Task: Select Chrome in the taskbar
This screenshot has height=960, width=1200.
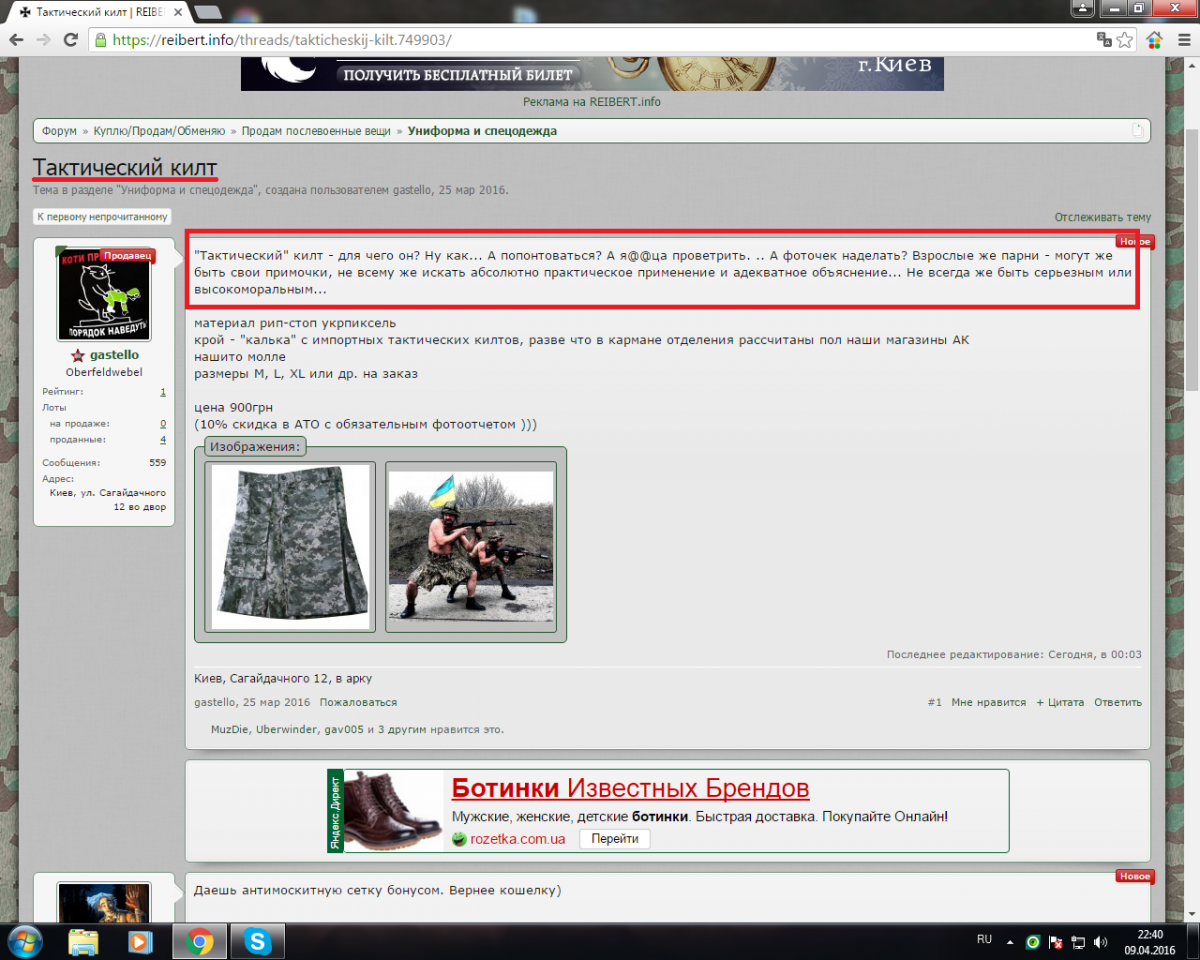Action: [199, 941]
